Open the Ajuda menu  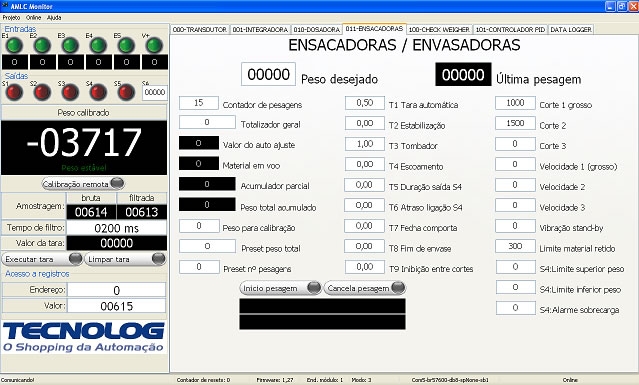tap(54, 18)
